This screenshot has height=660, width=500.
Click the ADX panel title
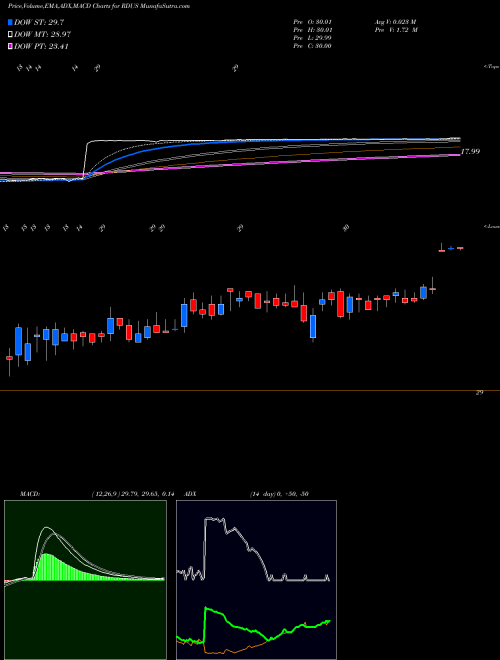[191, 494]
